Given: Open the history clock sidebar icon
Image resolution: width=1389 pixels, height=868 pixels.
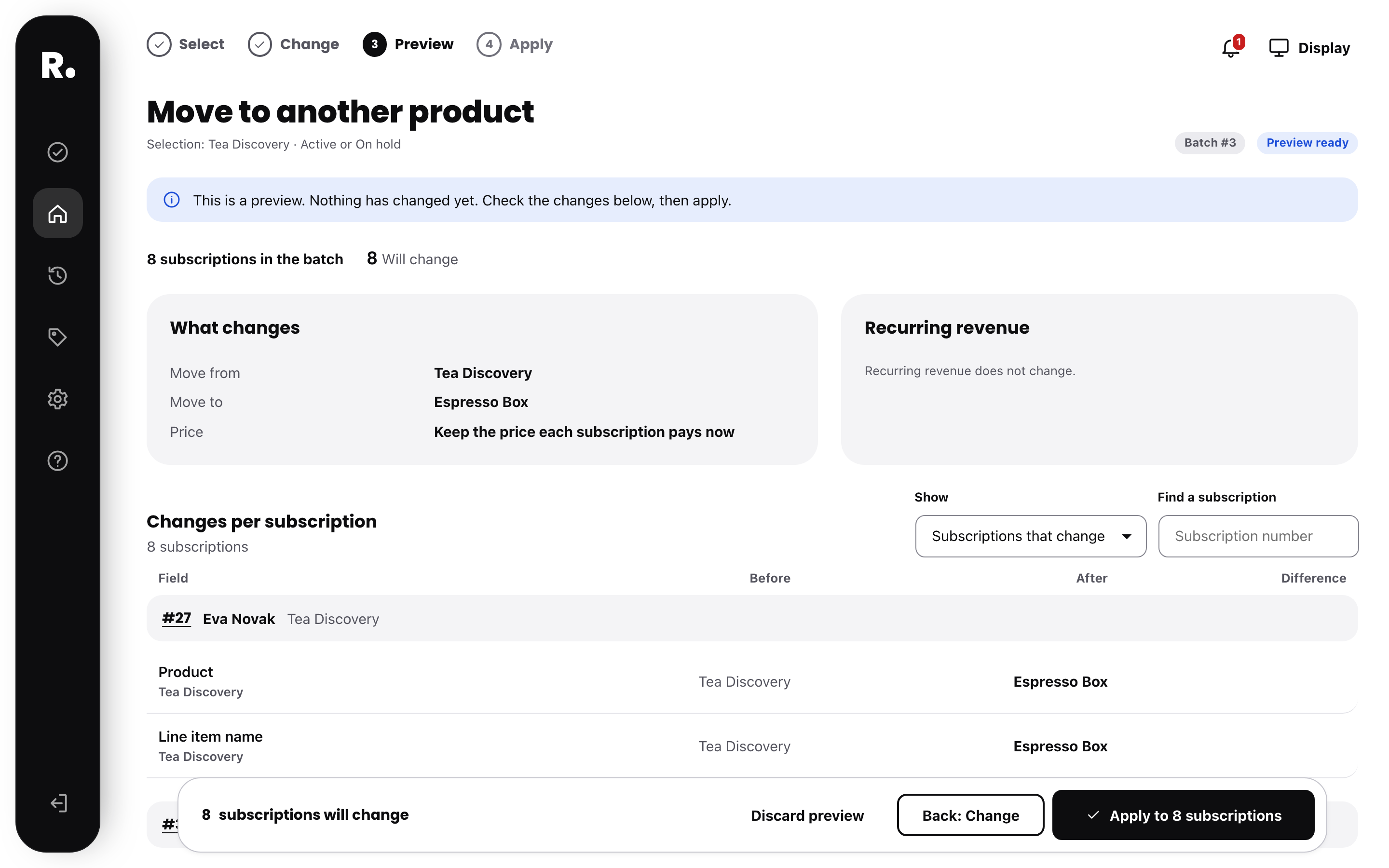Looking at the screenshot, I should pos(57,275).
